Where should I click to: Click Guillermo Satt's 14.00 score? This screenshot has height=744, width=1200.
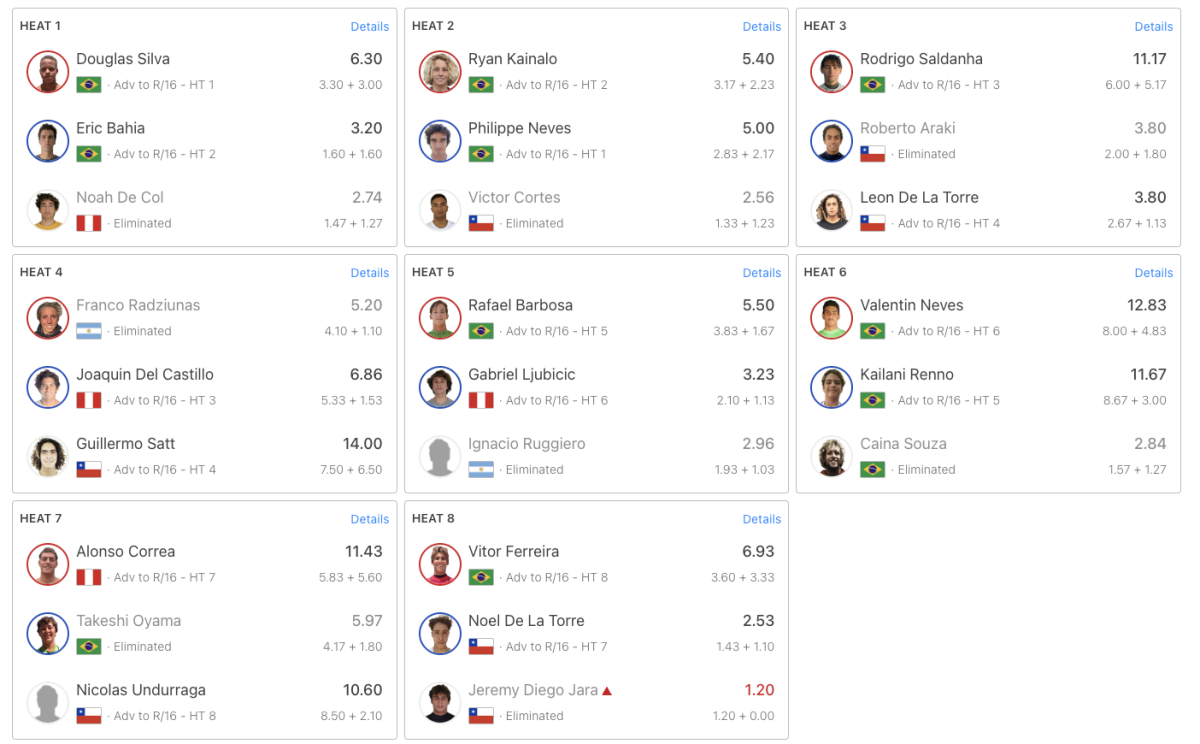362,444
